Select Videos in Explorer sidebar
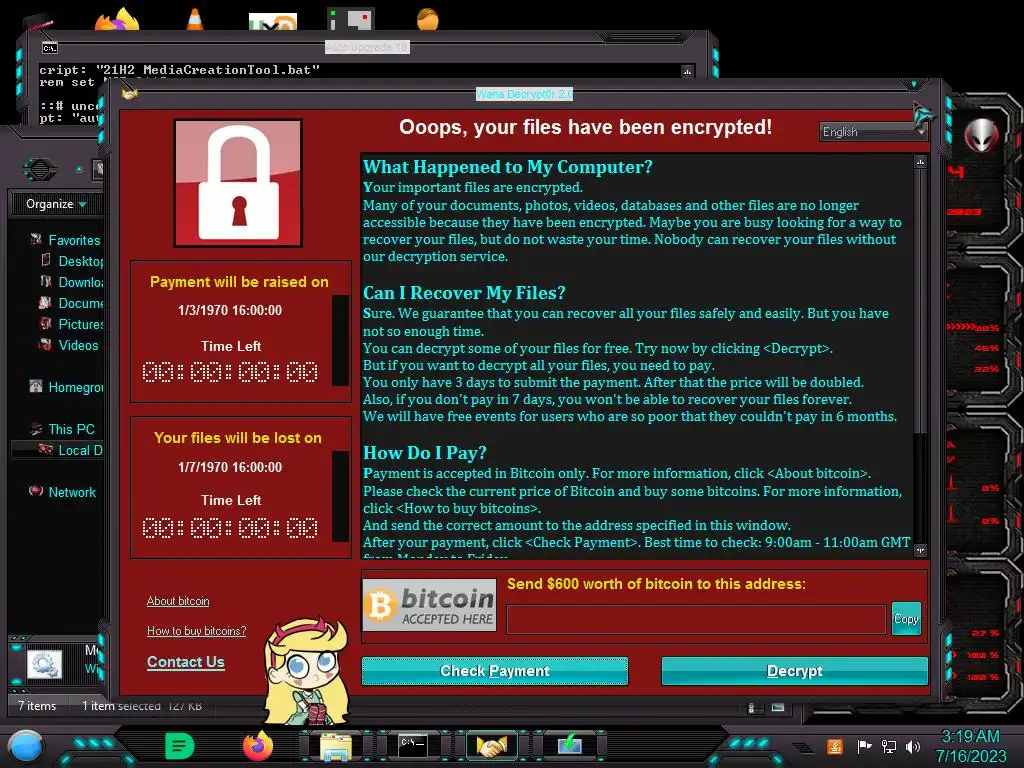This screenshot has width=1024, height=768. (x=69, y=345)
